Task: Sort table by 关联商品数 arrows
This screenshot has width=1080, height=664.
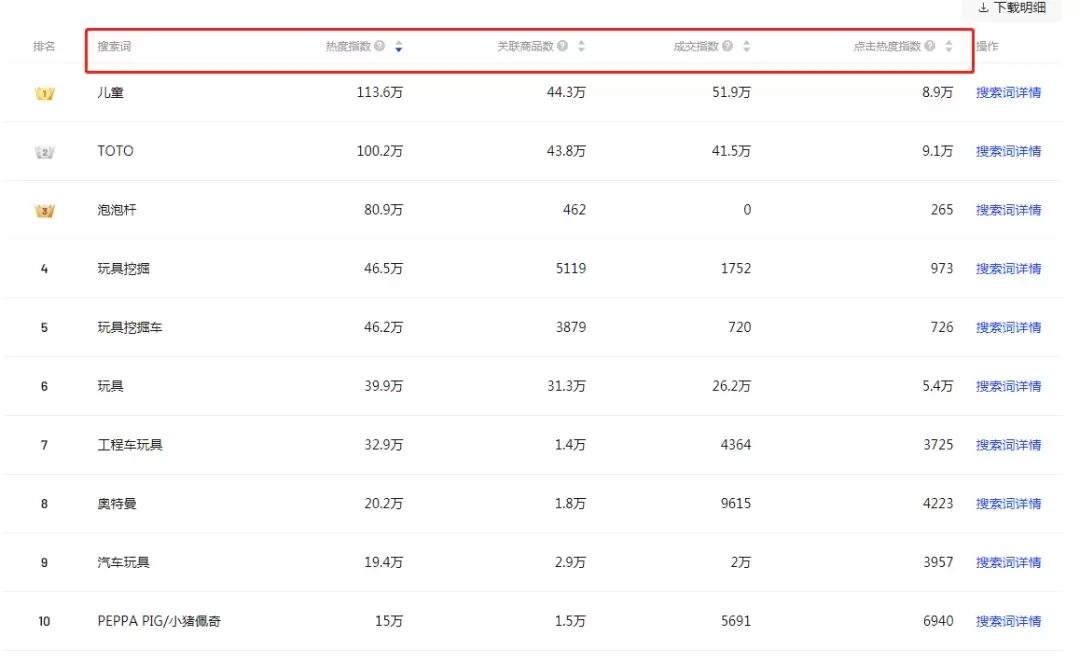Action: pos(582,46)
